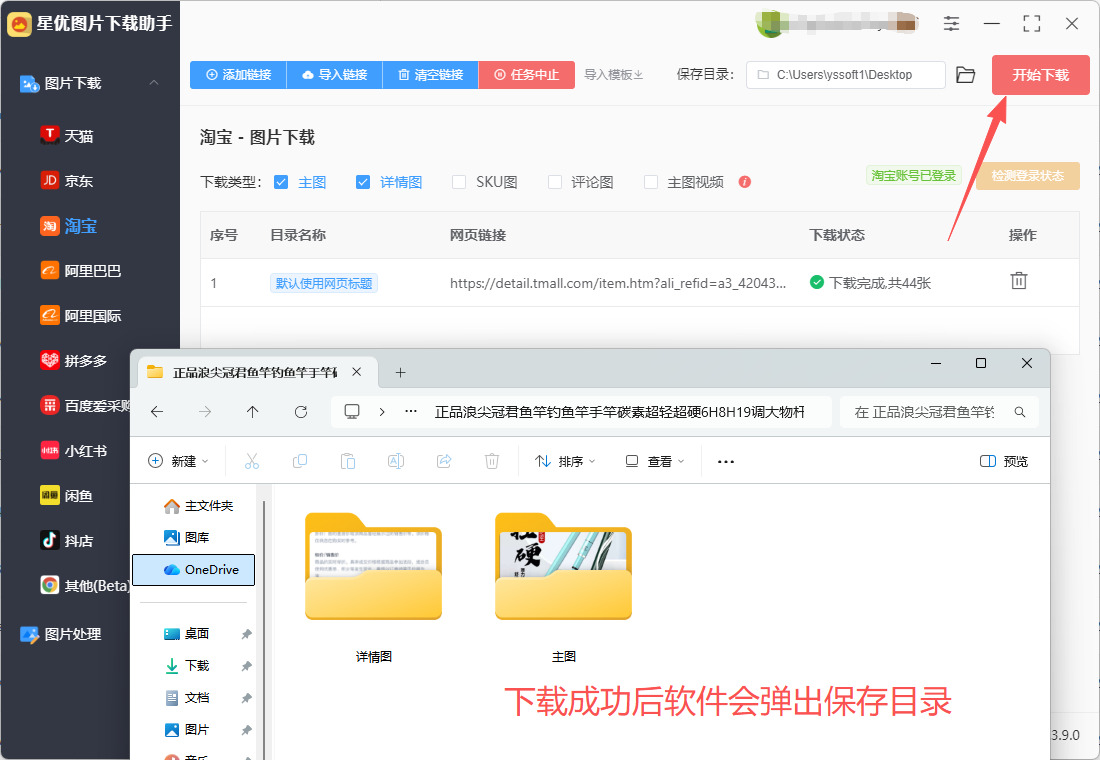1100x760 pixels.
Task: Open Baidu Aicaigou sidebar item
Action: 84,406
